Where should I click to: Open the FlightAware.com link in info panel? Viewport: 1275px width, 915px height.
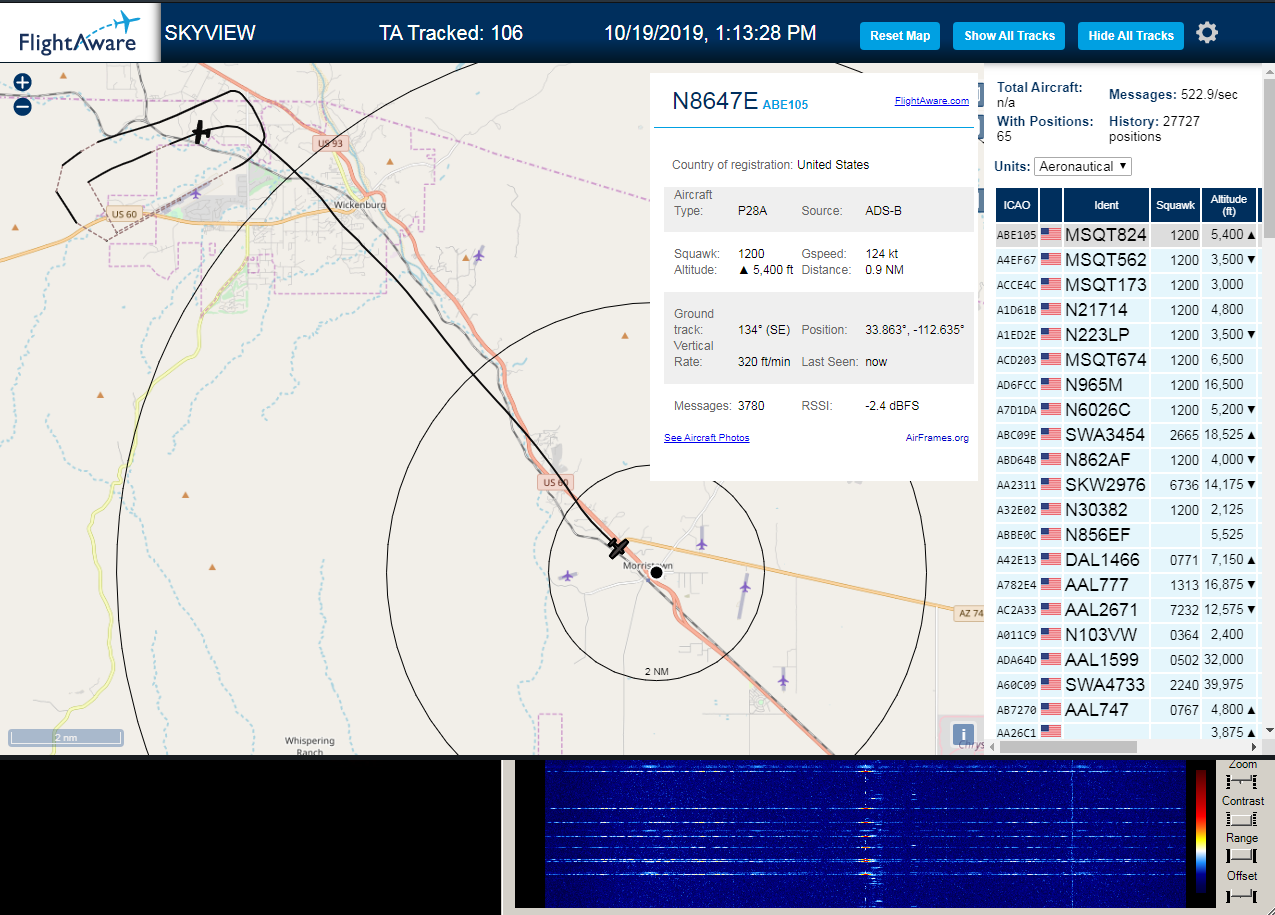(x=931, y=101)
